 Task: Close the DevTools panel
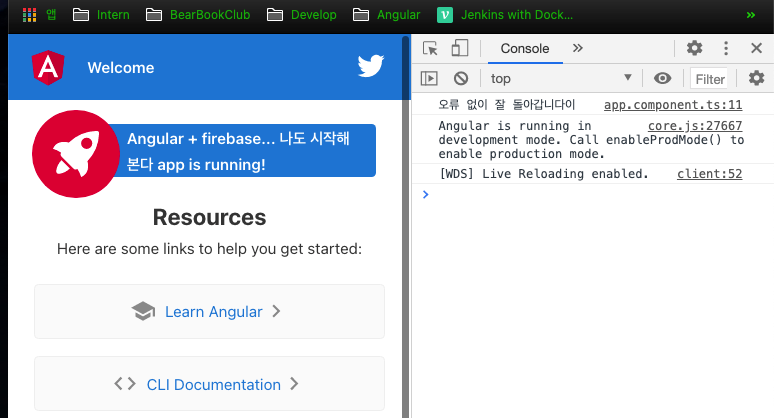pyautogui.click(x=756, y=48)
